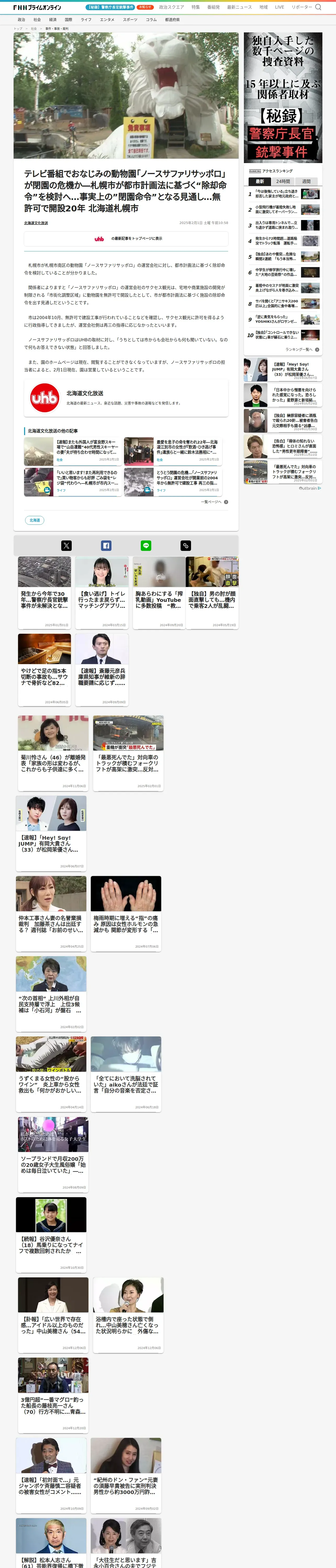The width and height of the screenshot is (336, 1568).
Task: Share the article on LINE
Action: (146, 545)
